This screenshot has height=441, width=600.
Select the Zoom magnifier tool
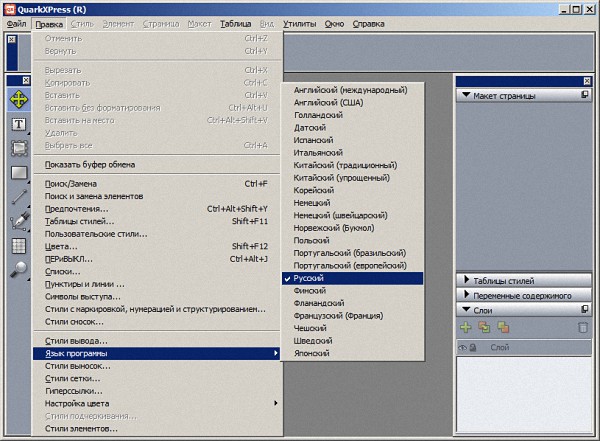point(18,268)
